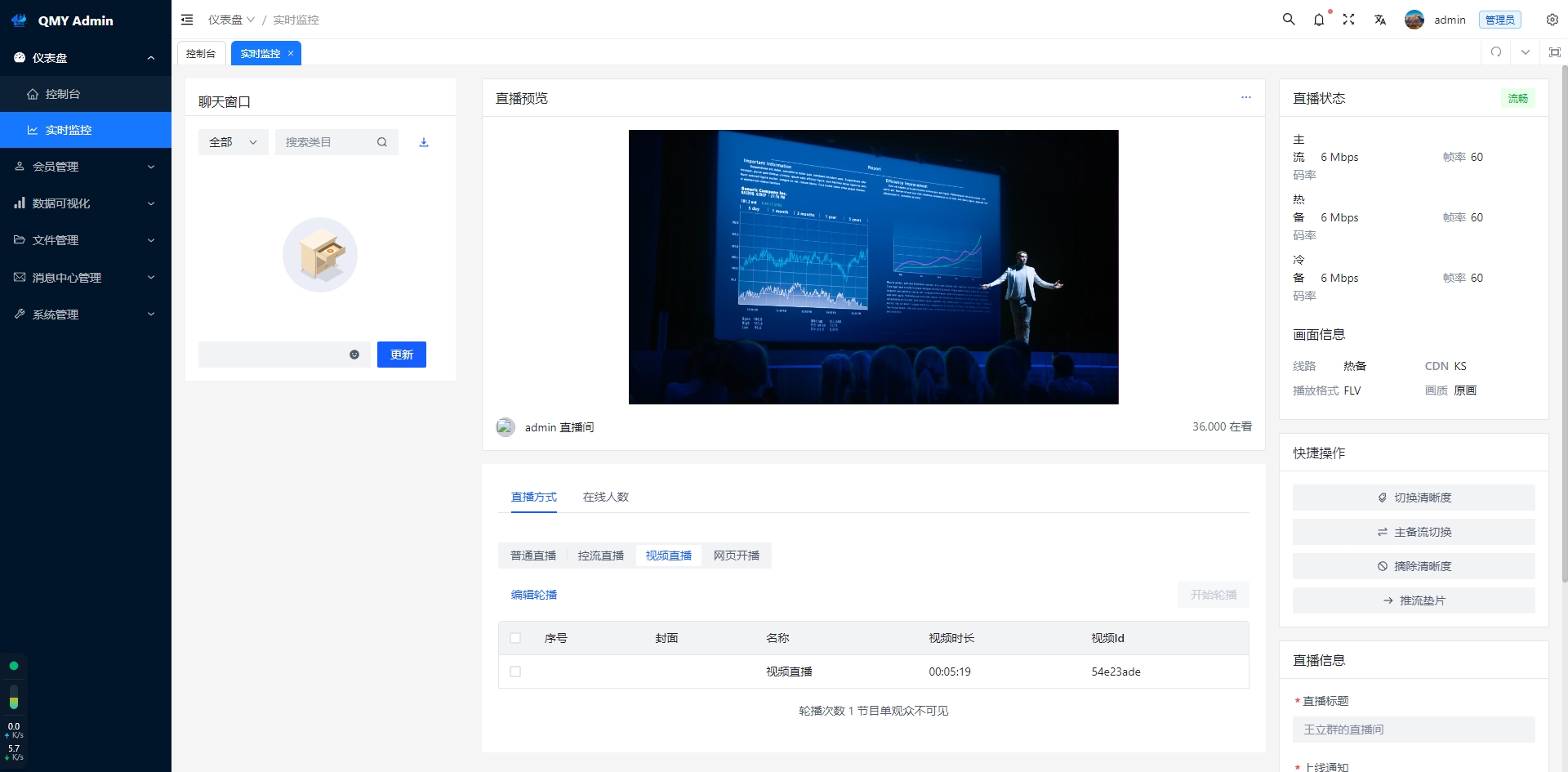Expand 消息中心管理 menu chevron

151,277
